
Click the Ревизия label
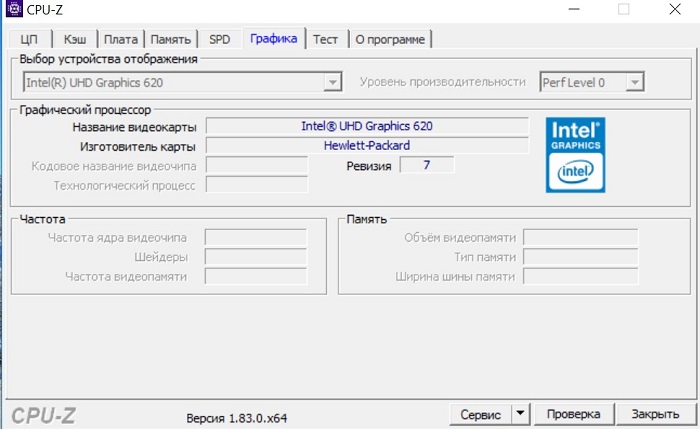(369, 166)
